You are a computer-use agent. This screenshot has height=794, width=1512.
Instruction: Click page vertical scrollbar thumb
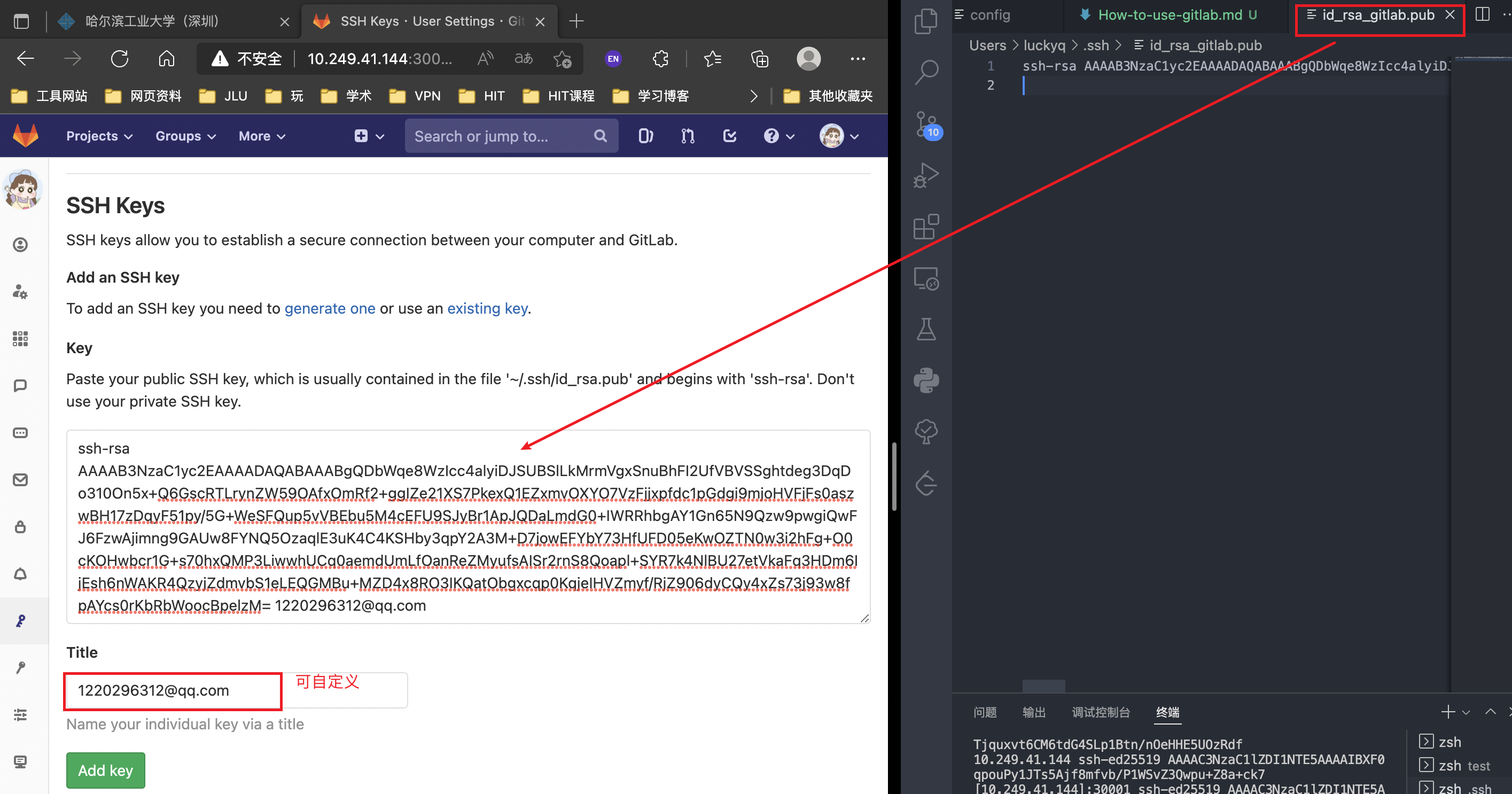(x=894, y=477)
